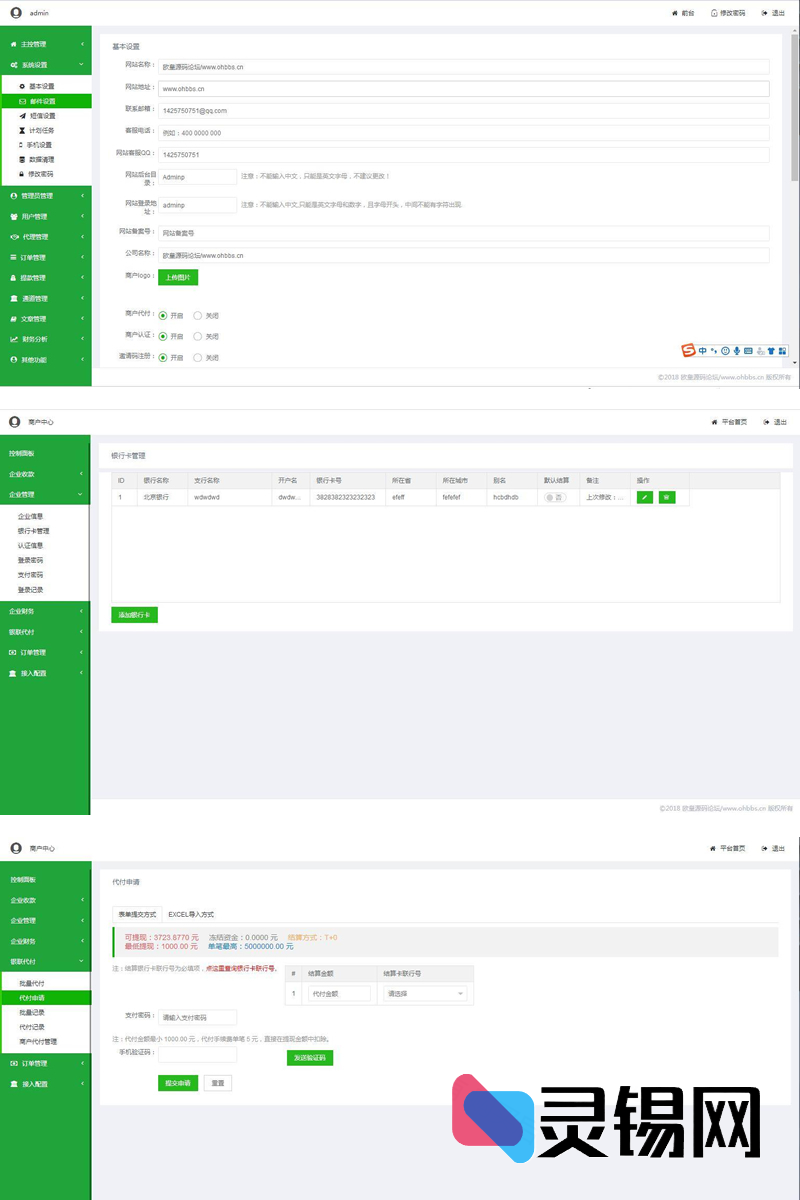Select 关闭 radio for 商户代付

point(198,315)
